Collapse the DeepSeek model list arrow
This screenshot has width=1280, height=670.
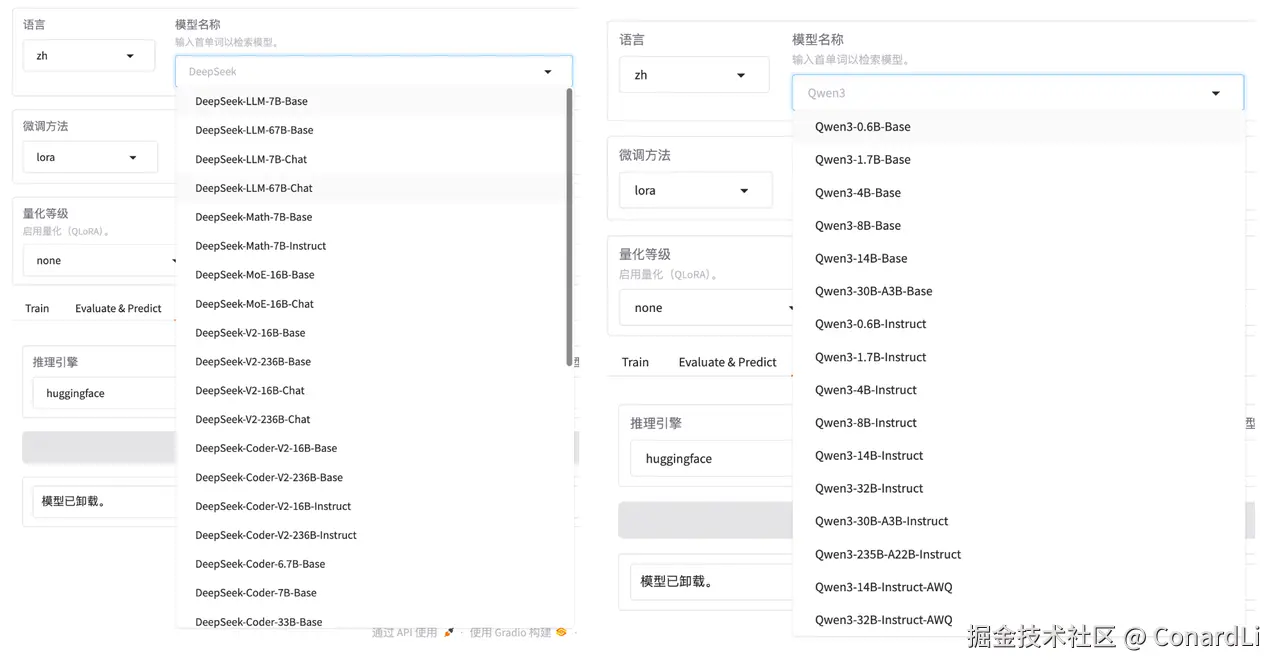(548, 72)
